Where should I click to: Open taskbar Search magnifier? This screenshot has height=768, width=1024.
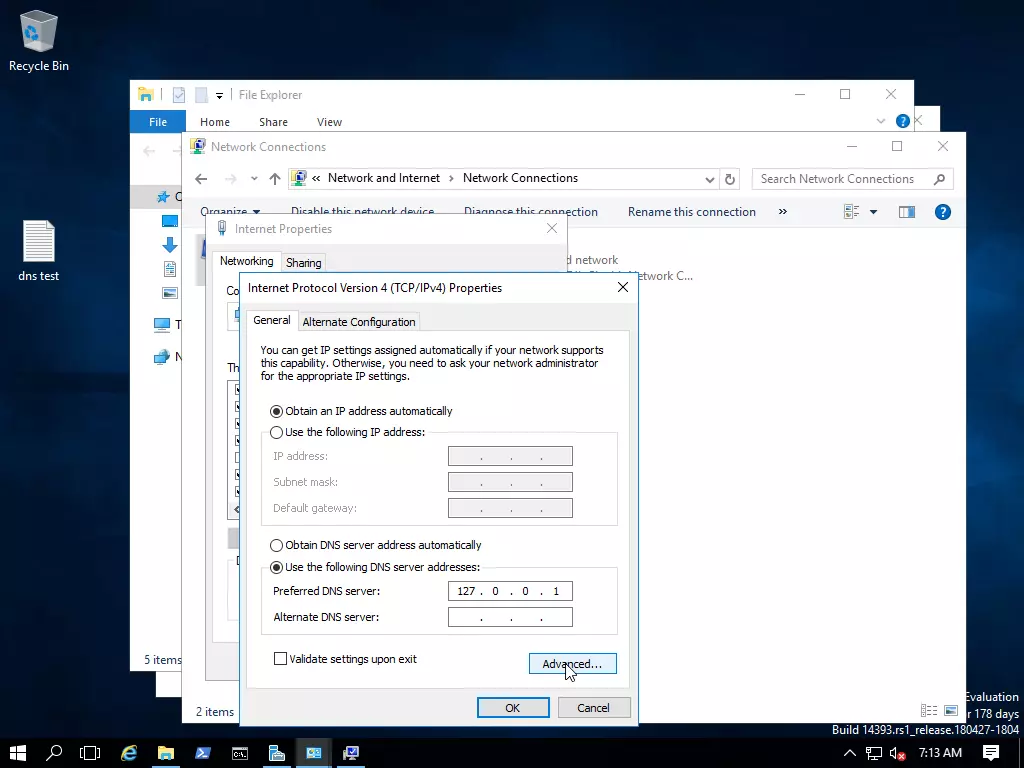(x=54, y=753)
